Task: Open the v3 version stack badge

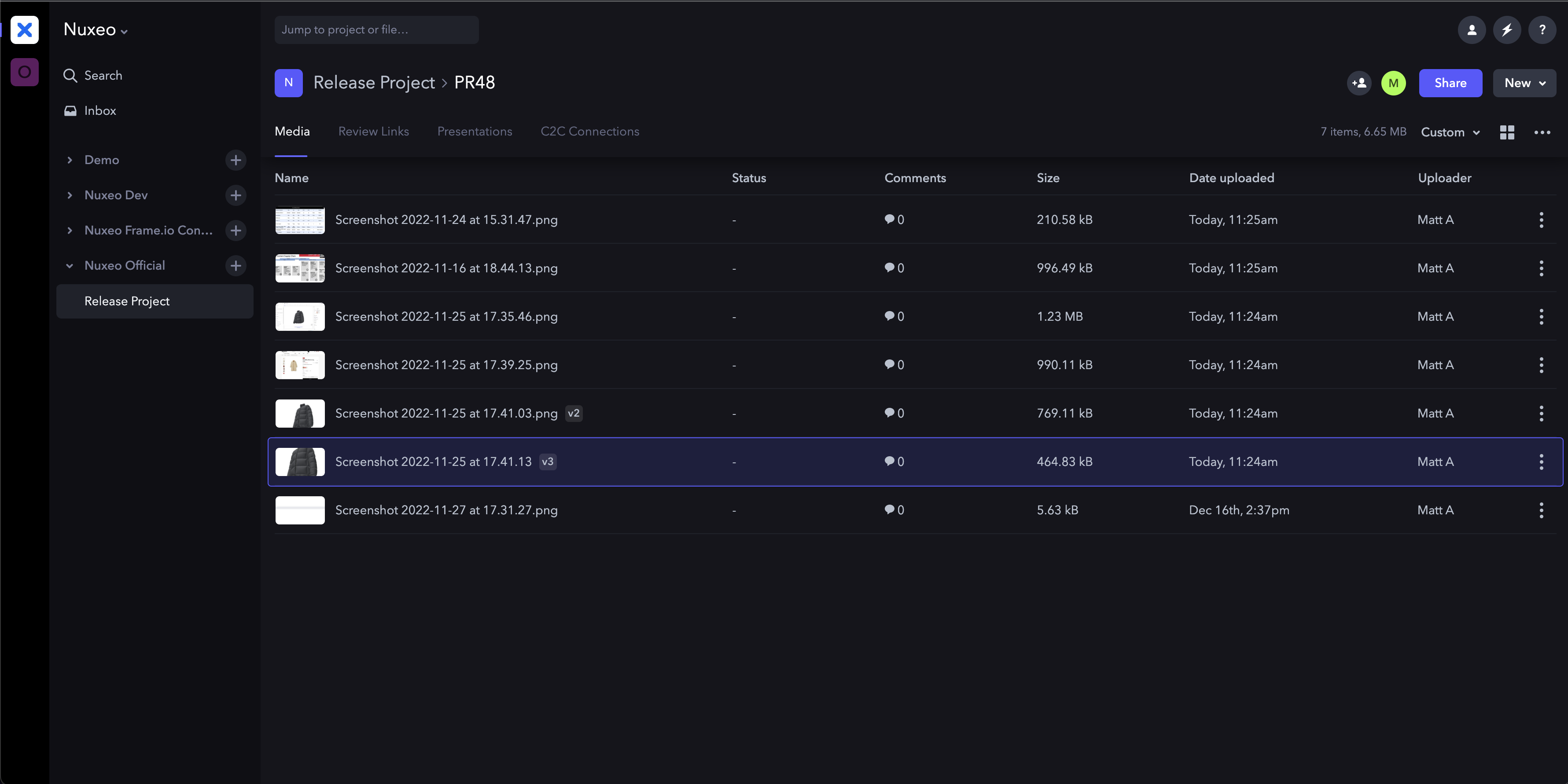Action: tap(548, 462)
